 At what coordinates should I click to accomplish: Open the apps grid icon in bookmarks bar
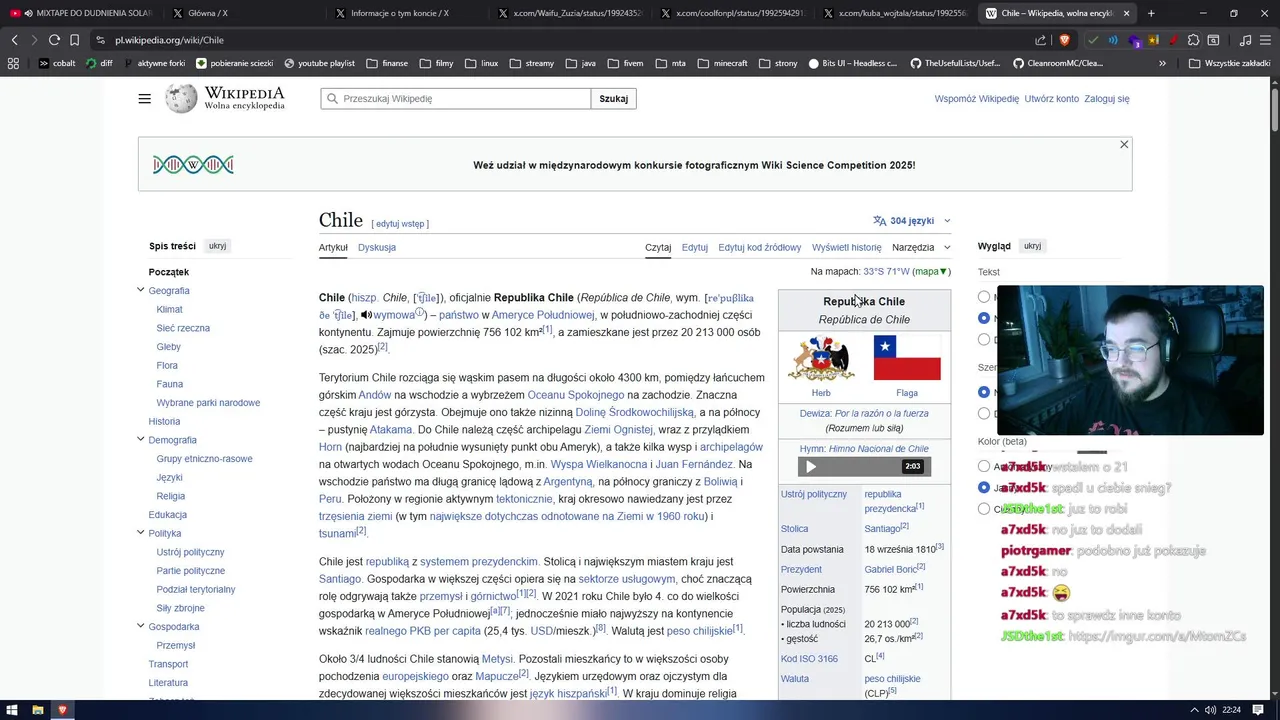(x=13, y=63)
